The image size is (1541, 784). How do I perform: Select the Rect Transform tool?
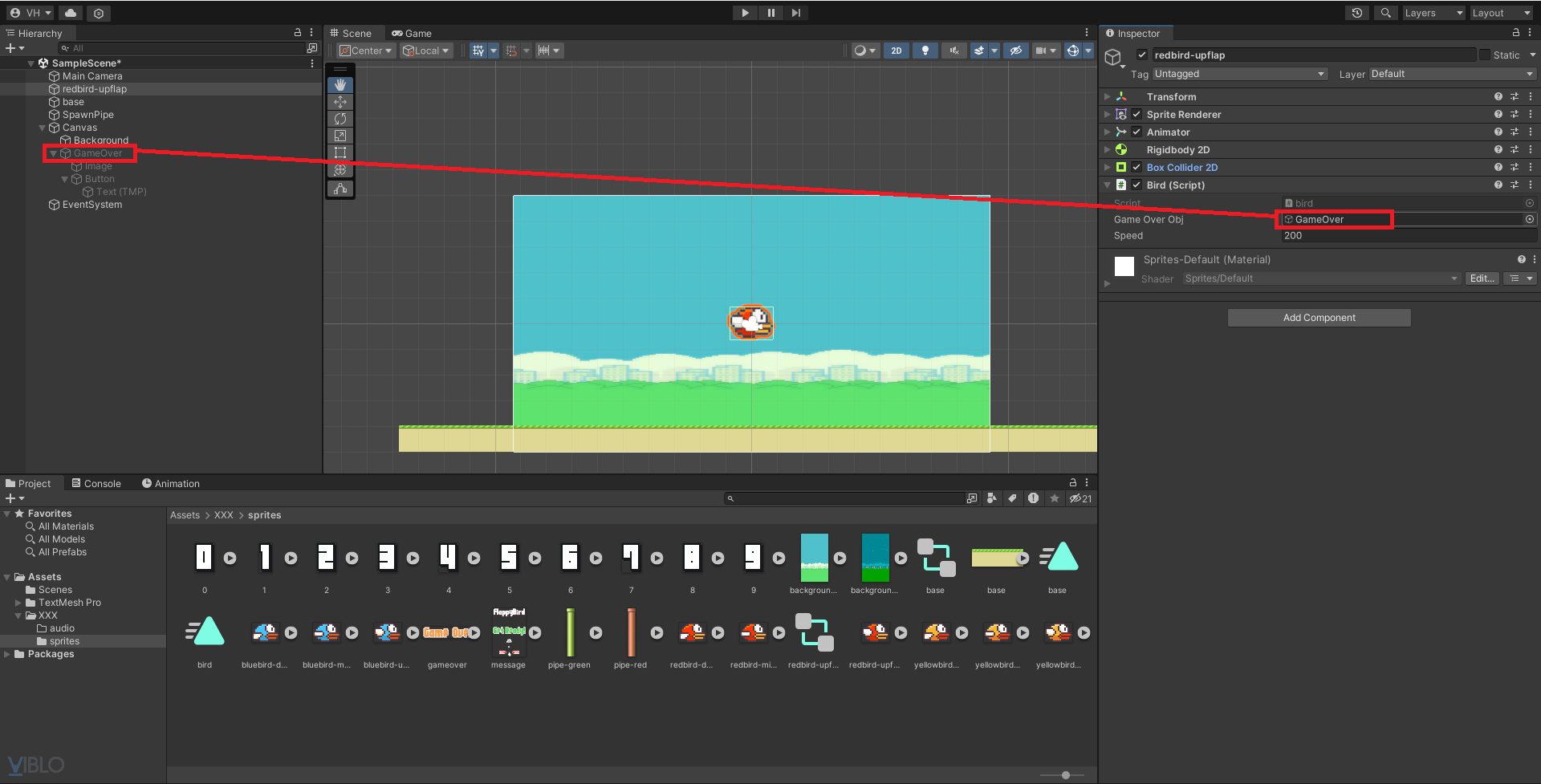(x=340, y=152)
